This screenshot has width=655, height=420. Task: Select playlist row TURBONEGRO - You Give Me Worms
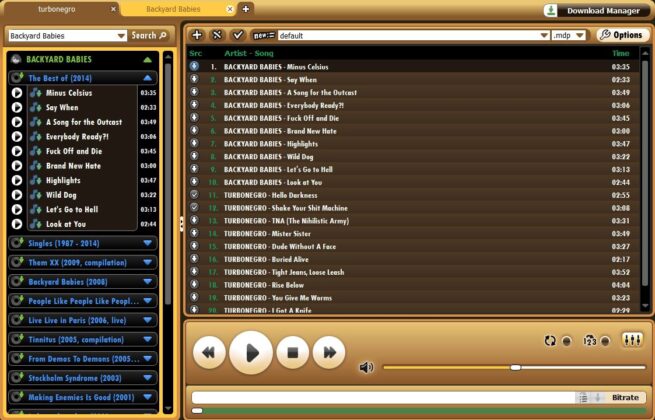click(412, 298)
